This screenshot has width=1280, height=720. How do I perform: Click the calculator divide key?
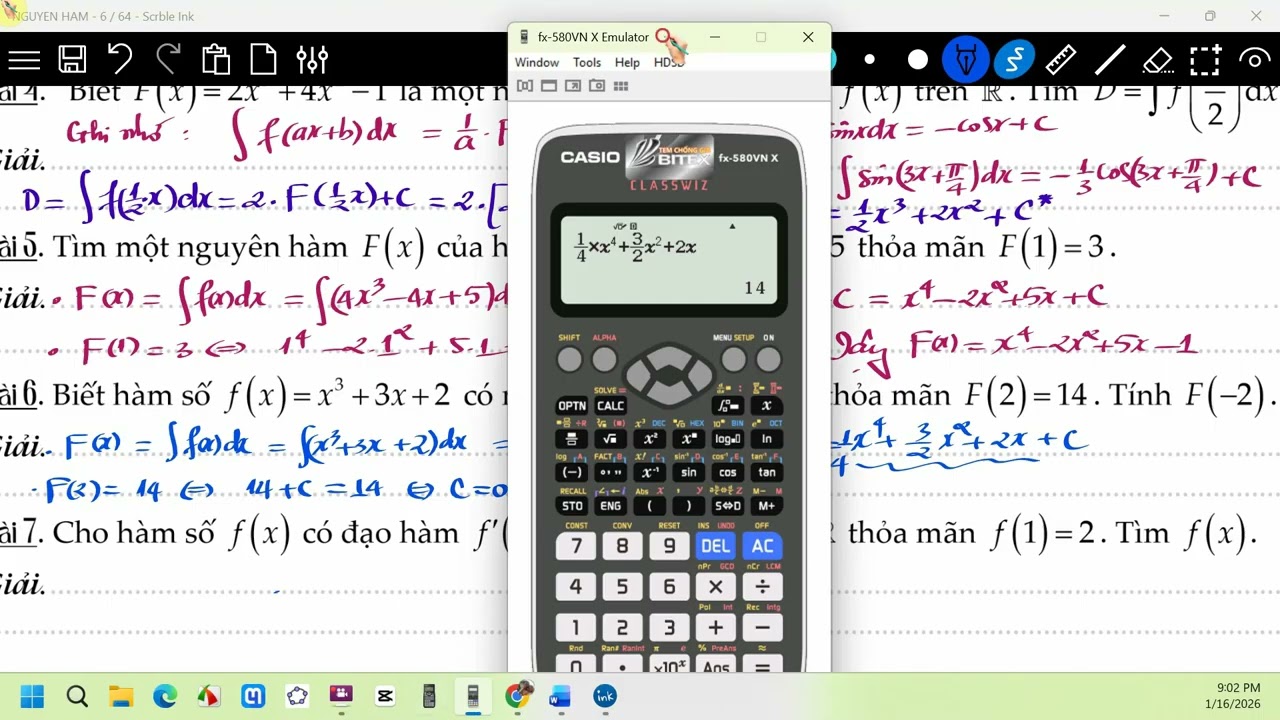pos(762,587)
